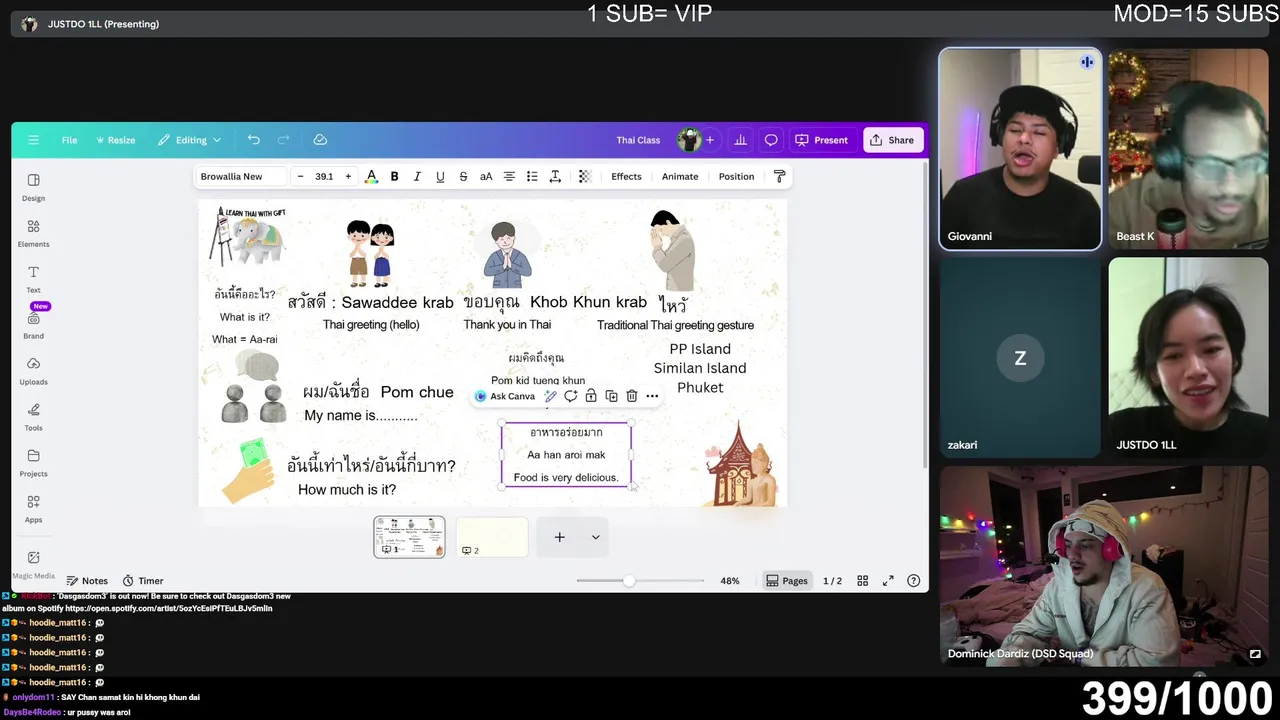This screenshot has height=720, width=1280.
Task: Increase font size with the plus
Action: 348,176
